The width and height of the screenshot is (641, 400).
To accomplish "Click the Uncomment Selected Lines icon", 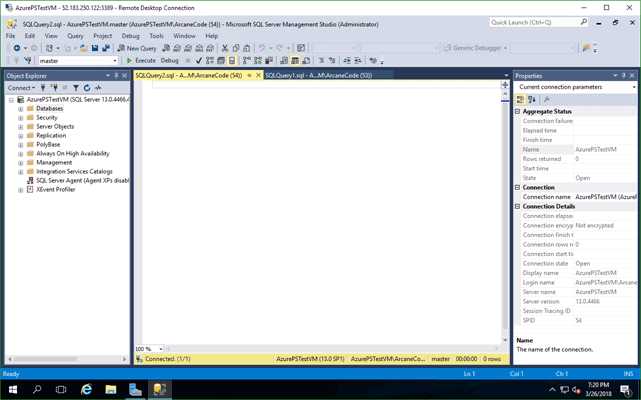I will (332, 61).
